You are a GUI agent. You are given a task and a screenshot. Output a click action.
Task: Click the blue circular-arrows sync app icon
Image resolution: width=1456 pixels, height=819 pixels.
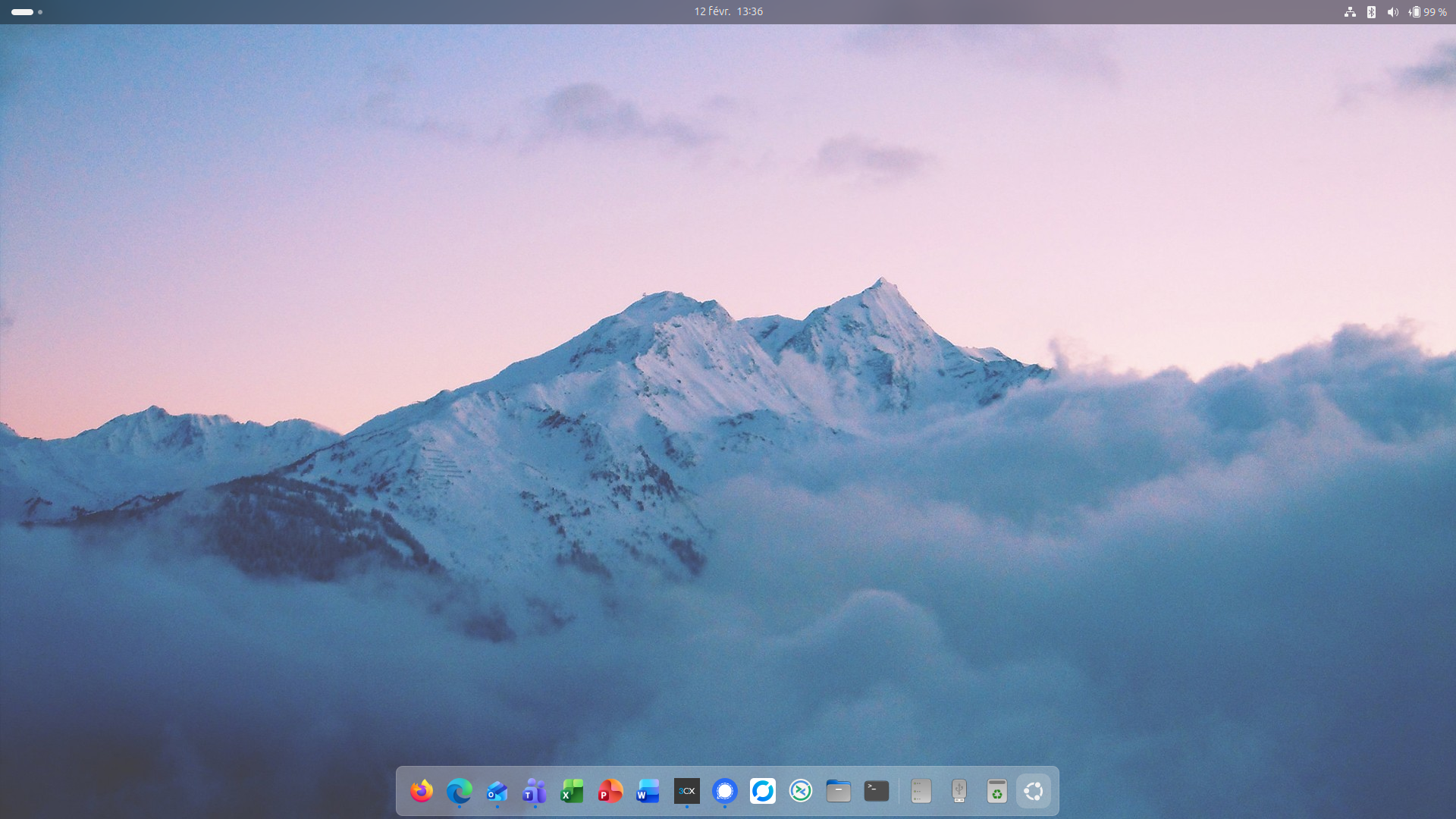(763, 791)
